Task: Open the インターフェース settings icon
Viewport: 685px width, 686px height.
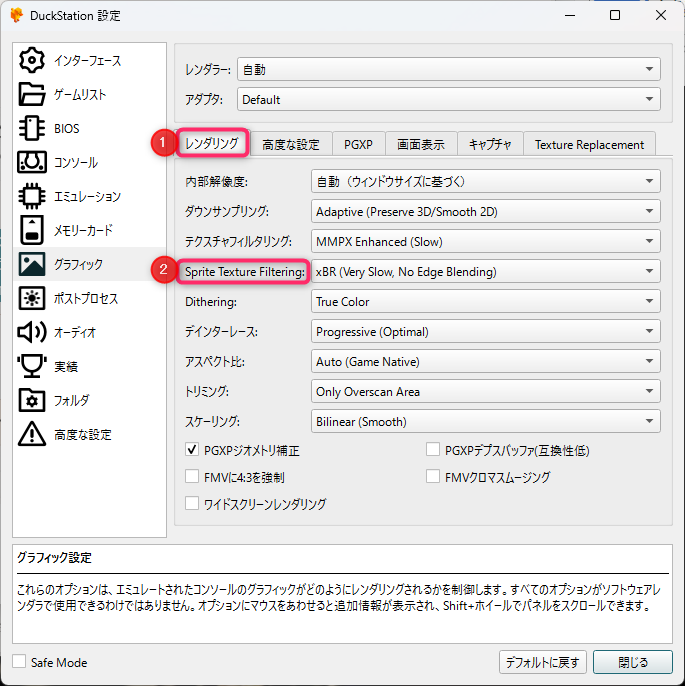Action: pos(33,60)
